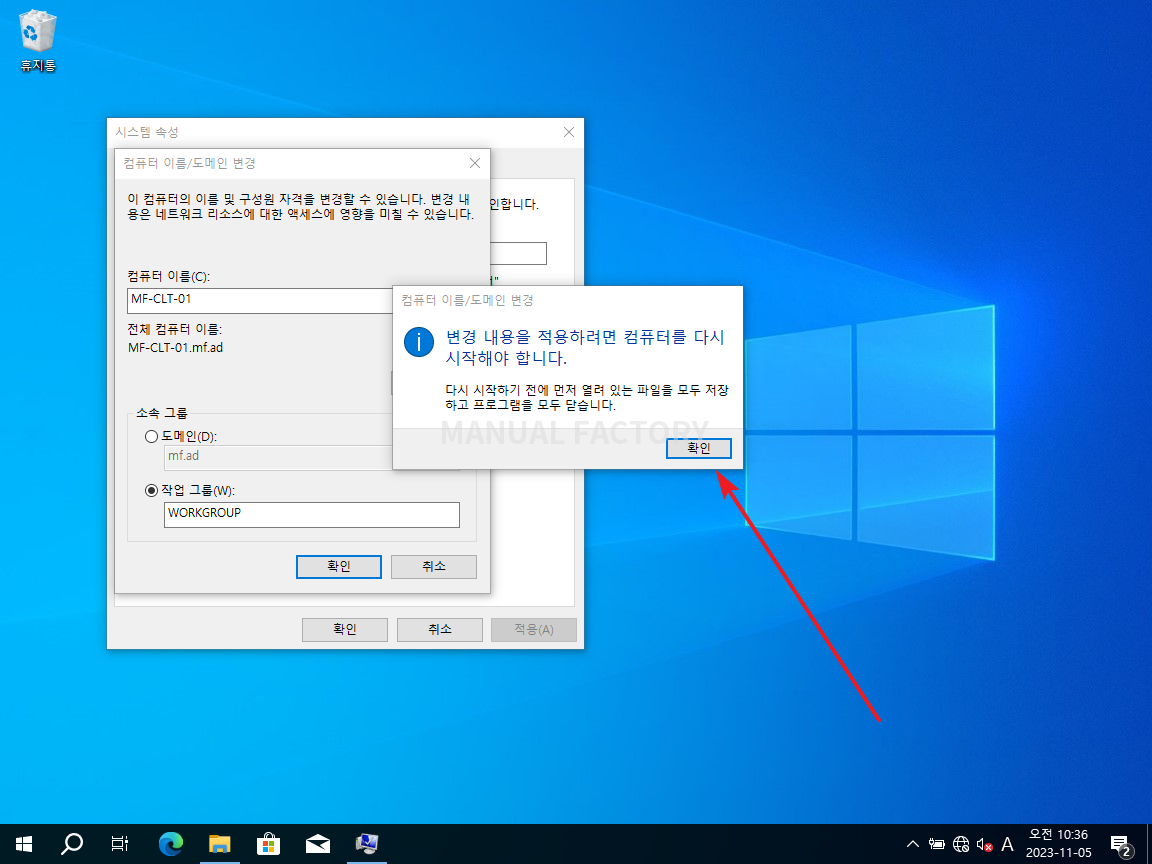The image size is (1152, 864).
Task: Click the 적용(A) button in 시스템 속성
Action: point(533,630)
